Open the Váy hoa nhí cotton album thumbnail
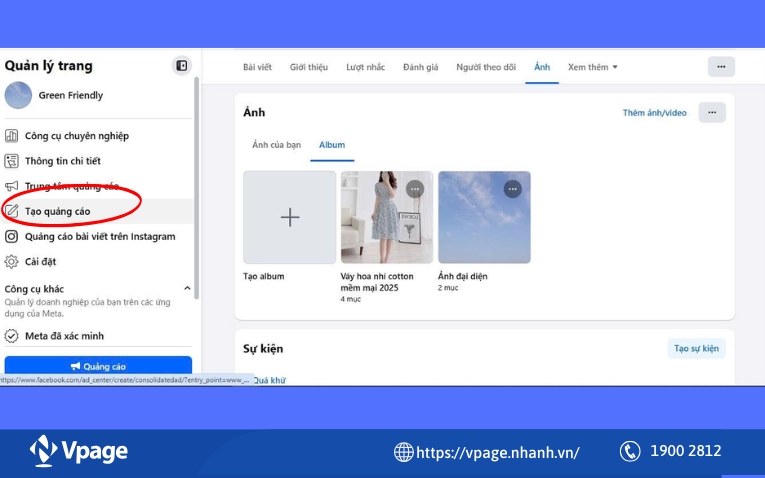This screenshot has width=765, height=478. coord(387,217)
